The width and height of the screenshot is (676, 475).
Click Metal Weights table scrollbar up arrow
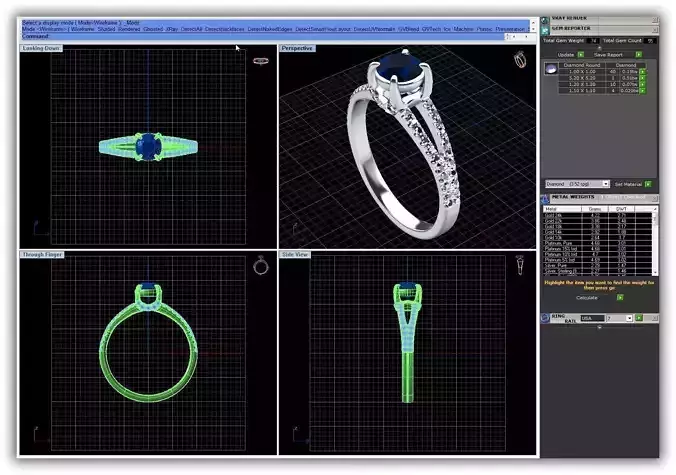click(x=655, y=209)
